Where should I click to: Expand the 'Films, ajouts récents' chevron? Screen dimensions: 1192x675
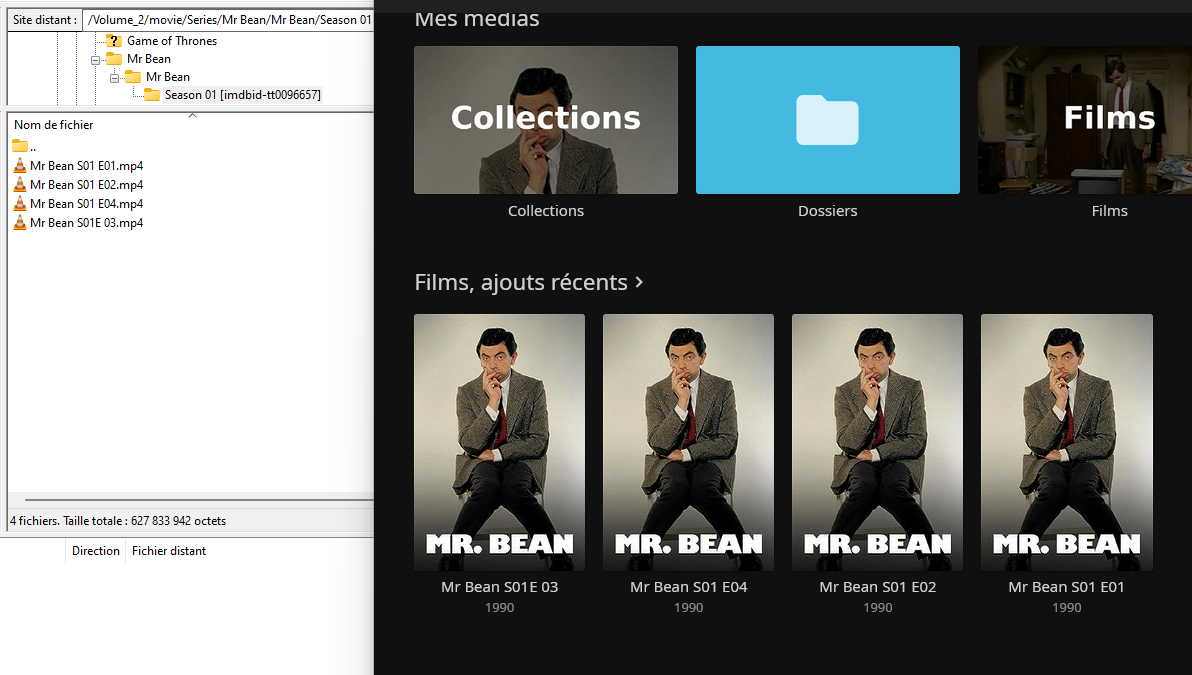(x=639, y=283)
